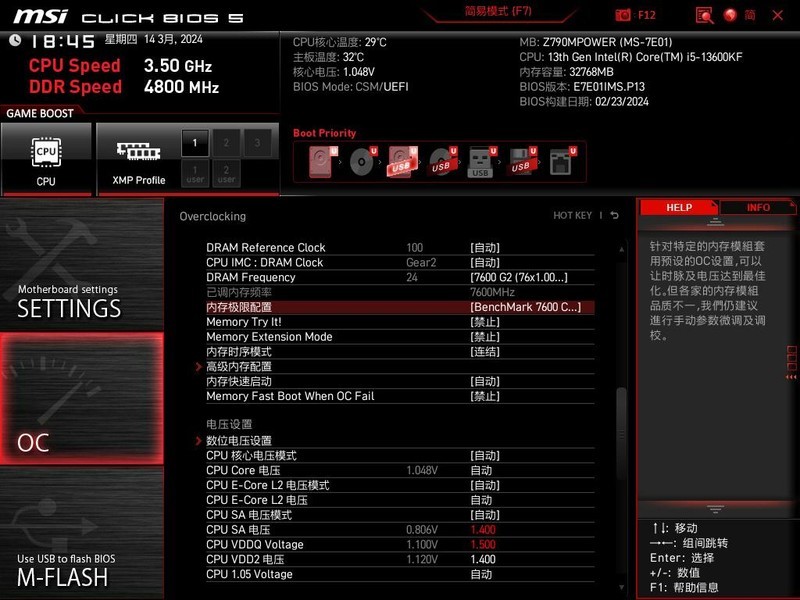800x600 pixels.
Task: Select the CD/DVD drive in Boot Priority
Action: coord(360,163)
